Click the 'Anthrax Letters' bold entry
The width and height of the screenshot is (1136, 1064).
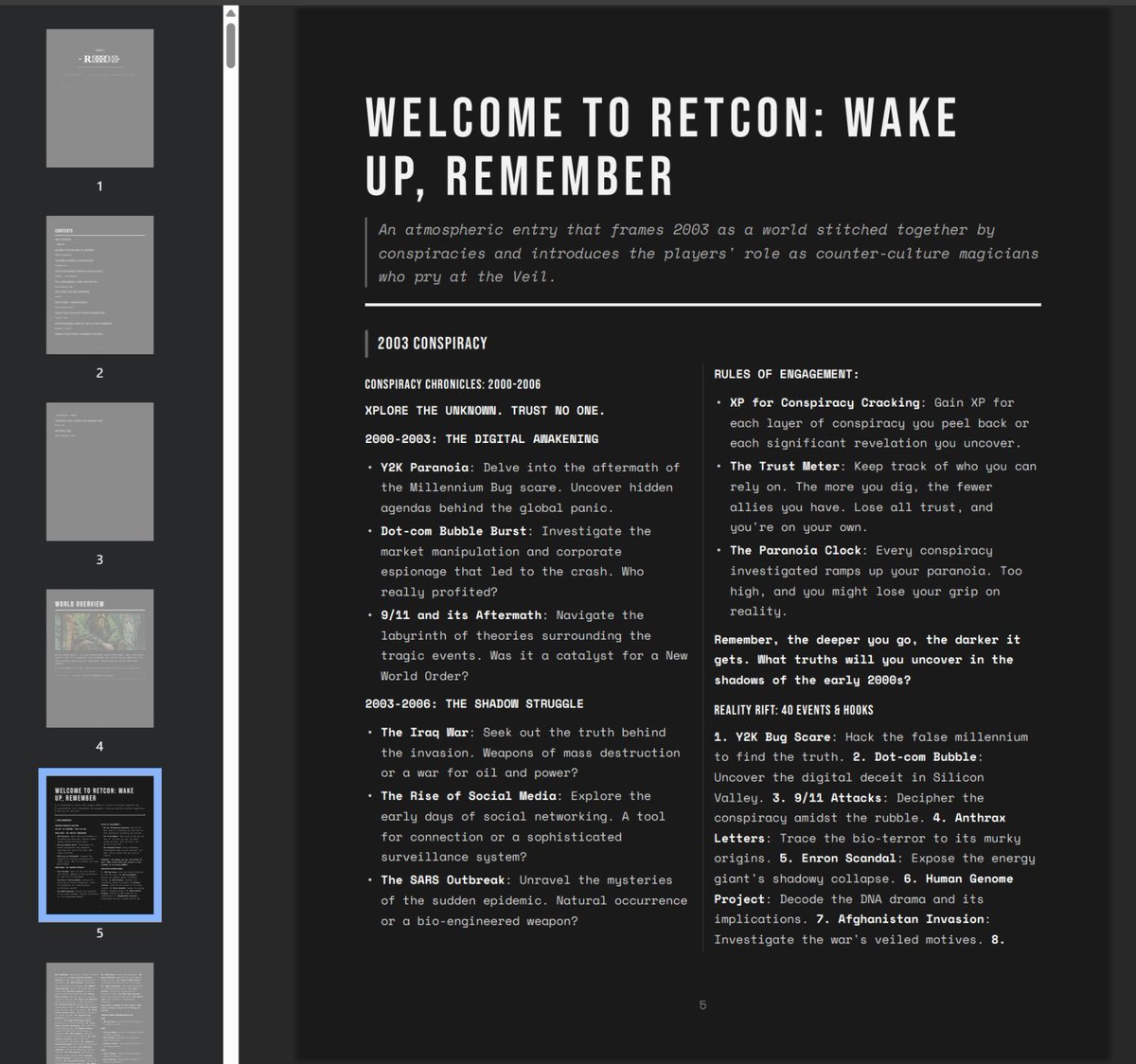pyautogui.click(x=860, y=828)
